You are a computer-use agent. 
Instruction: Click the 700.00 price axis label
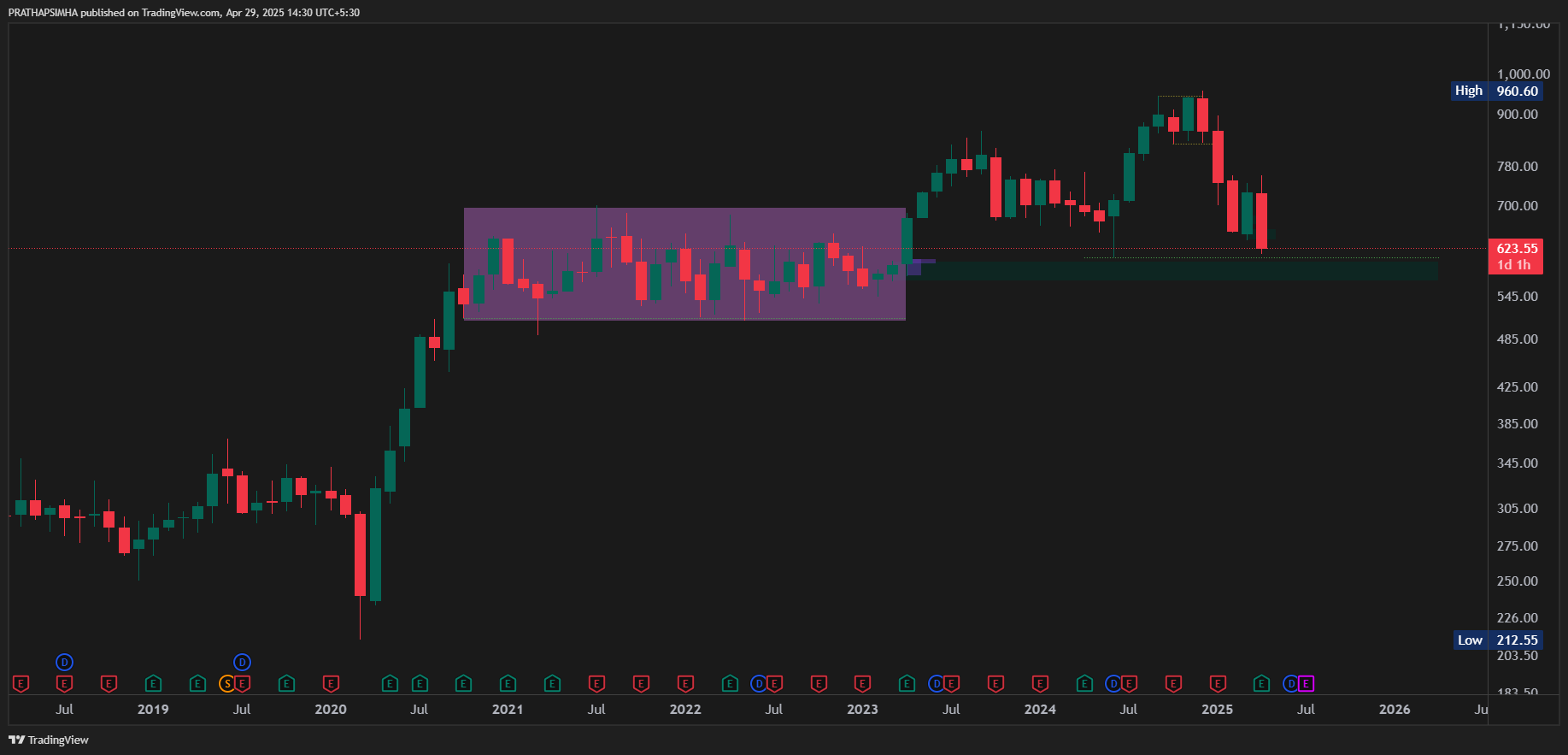click(x=1517, y=205)
